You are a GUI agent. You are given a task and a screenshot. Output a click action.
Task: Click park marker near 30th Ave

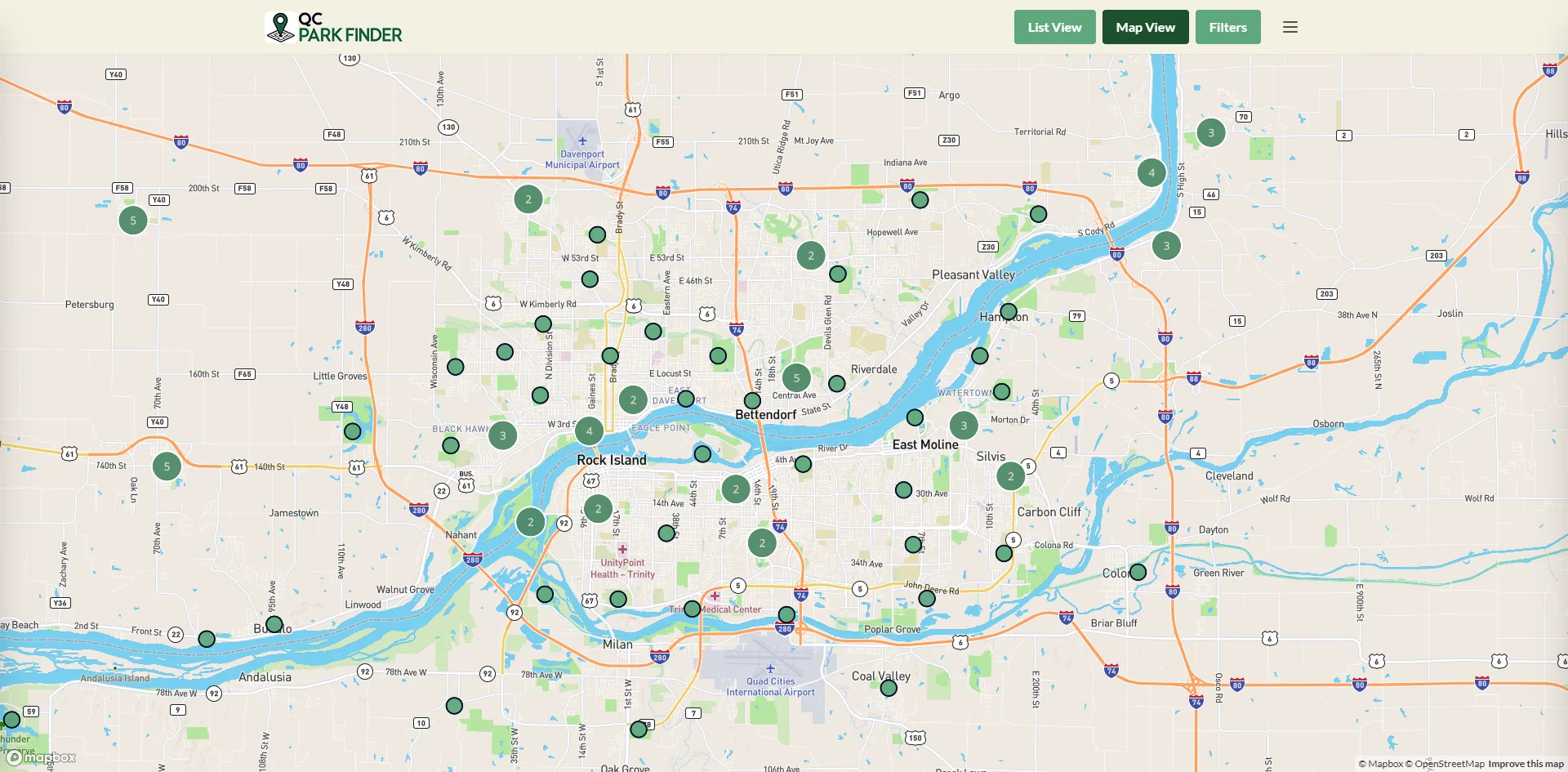(903, 490)
